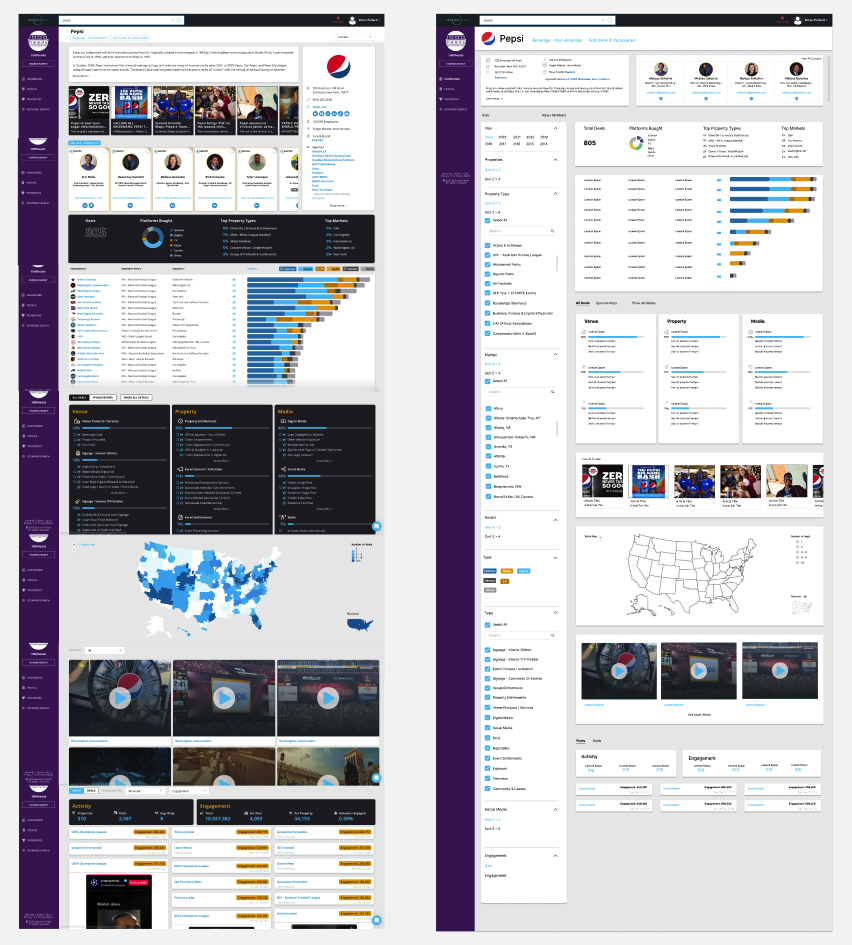Open red alert icon in right mockup header
Image resolution: width=852 pixels, height=945 pixels.
782,19
